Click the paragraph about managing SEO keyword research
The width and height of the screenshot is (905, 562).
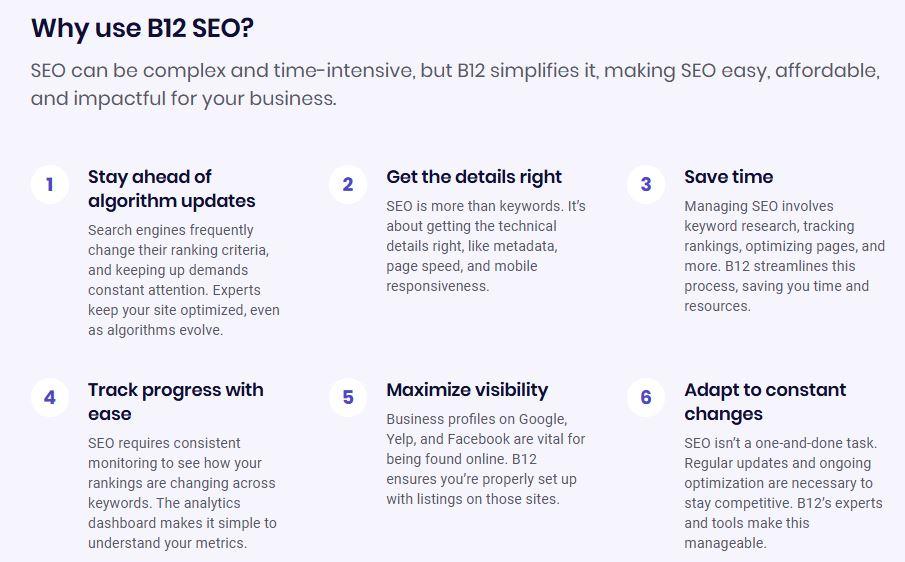click(x=784, y=256)
